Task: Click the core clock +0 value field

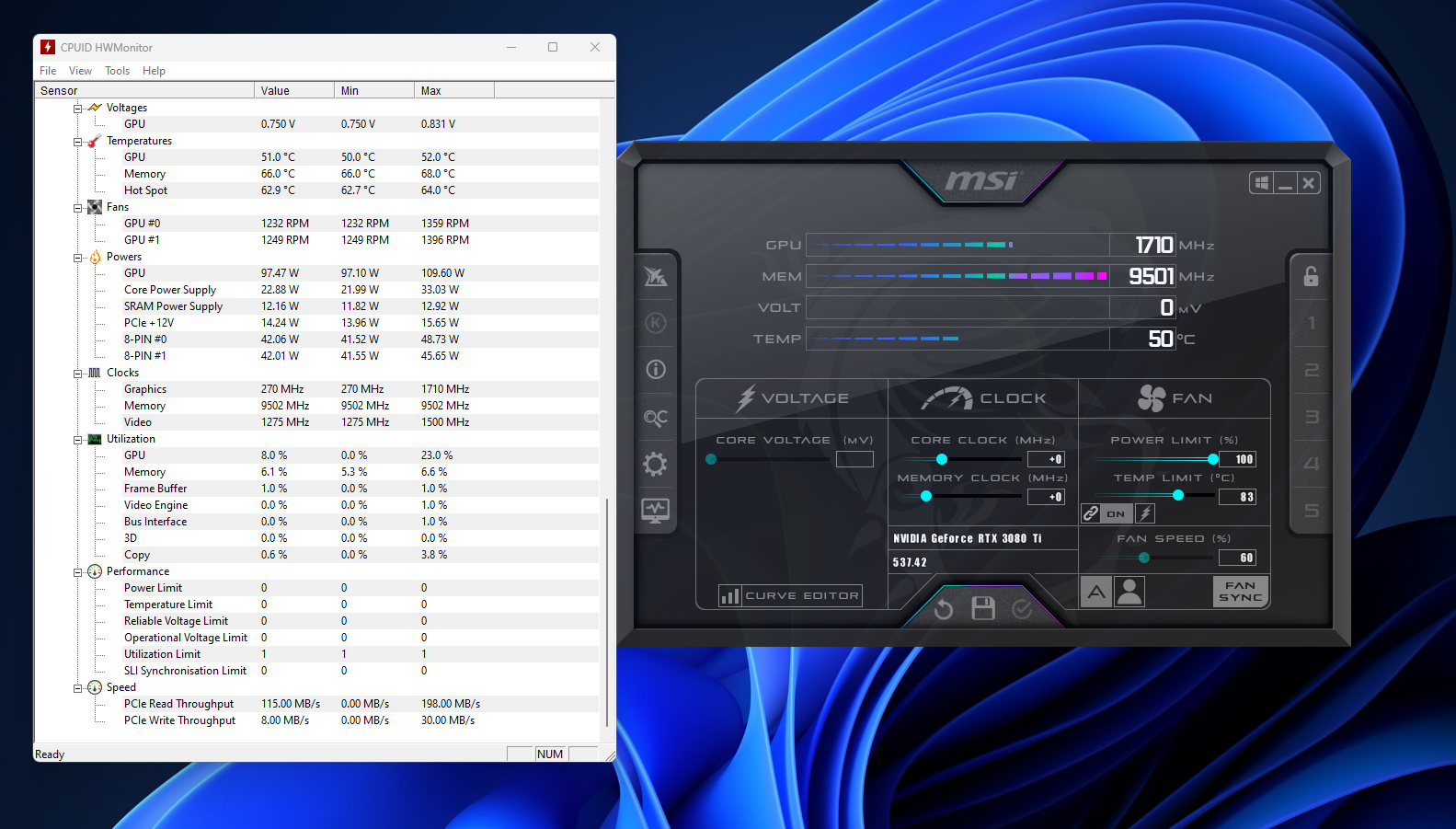Action: click(1045, 459)
